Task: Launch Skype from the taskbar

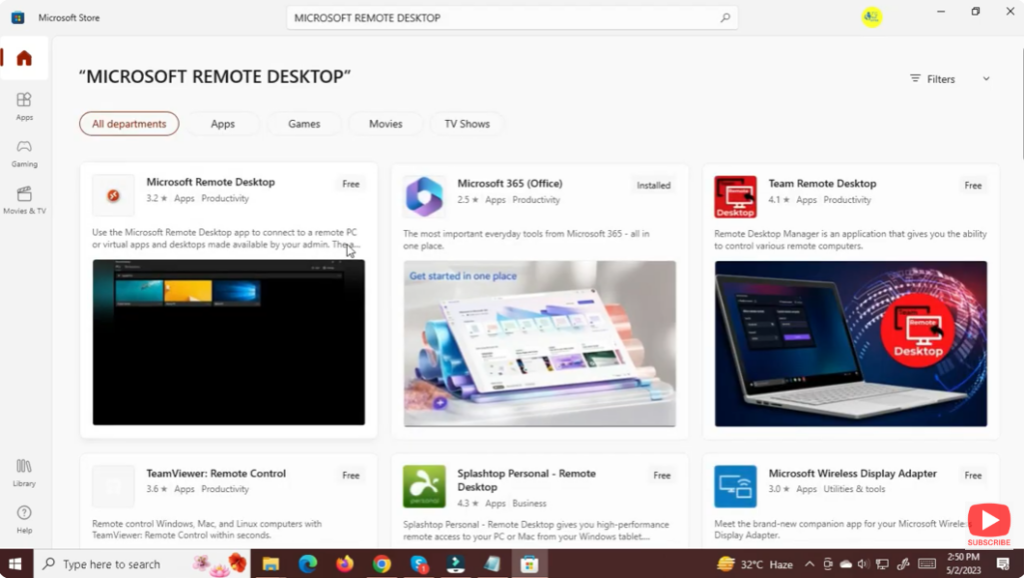Action: [x=418, y=564]
